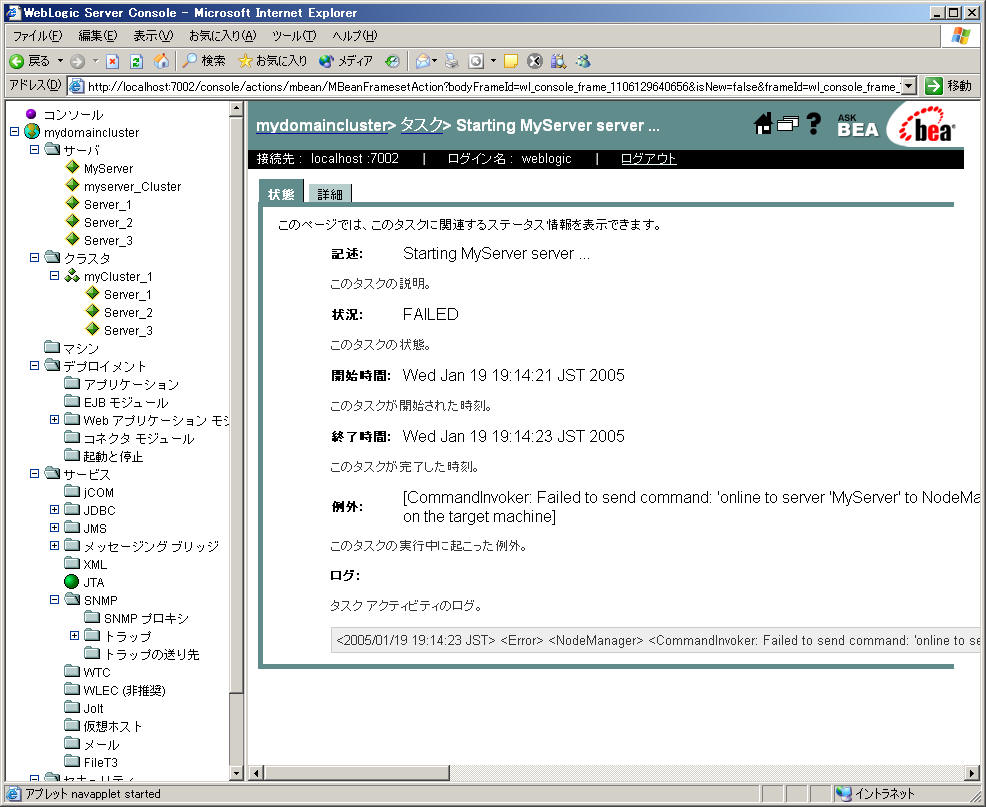This screenshot has width=986, height=807.
Task: Click the タスク breadcrumb link
Action: click(x=421, y=126)
